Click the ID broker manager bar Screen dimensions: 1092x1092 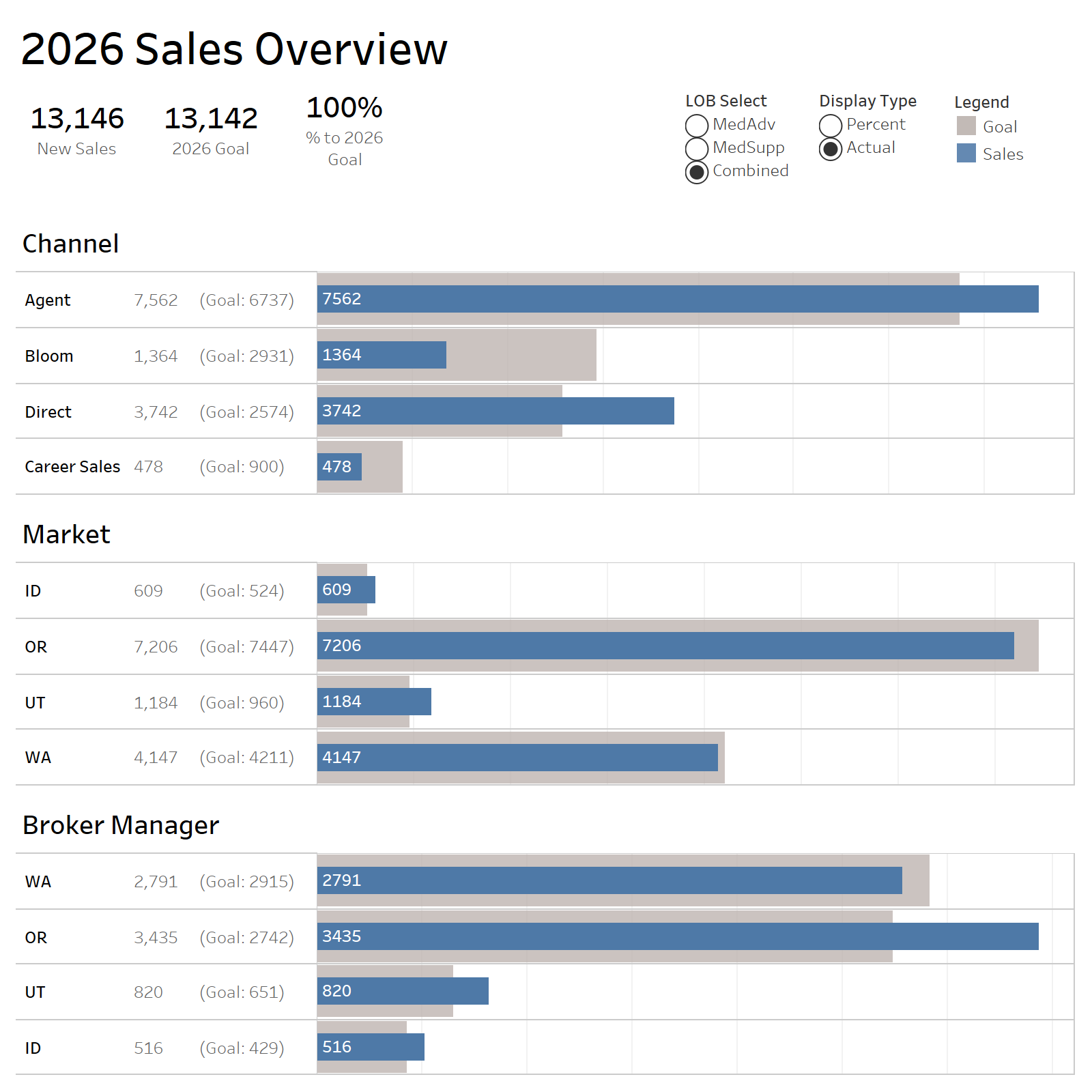(x=369, y=1046)
